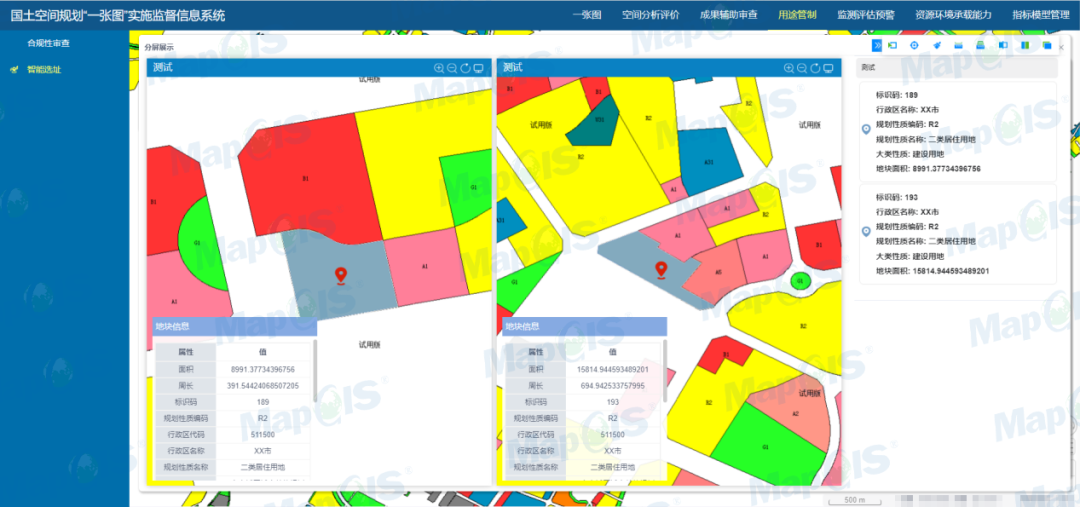Viewport: 1080px width, 507px height.
Task: Click the blue-green swipe compare icon
Action: point(1025,45)
